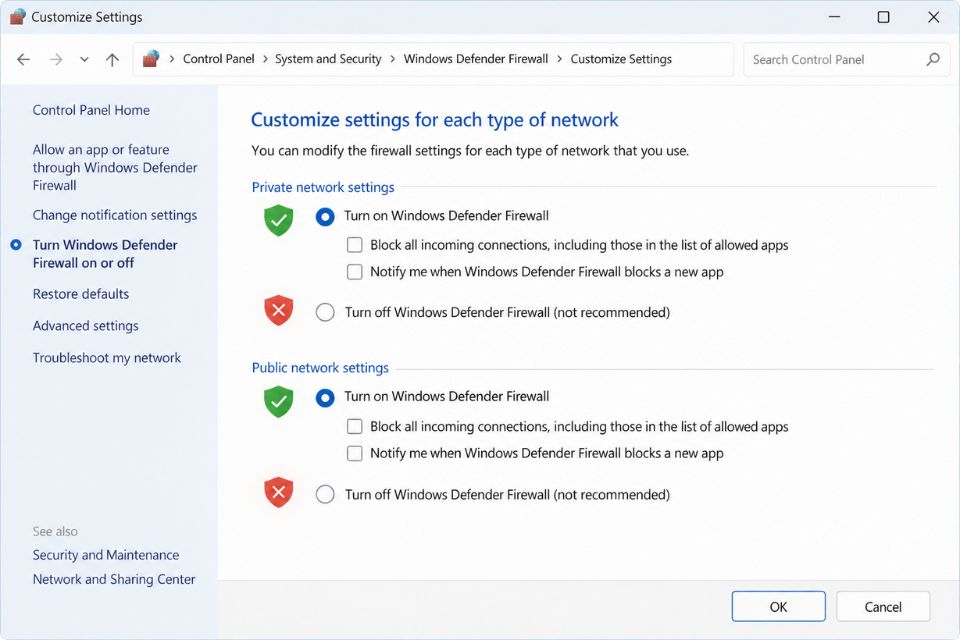Check Block all incoming connections under Private

point(354,245)
